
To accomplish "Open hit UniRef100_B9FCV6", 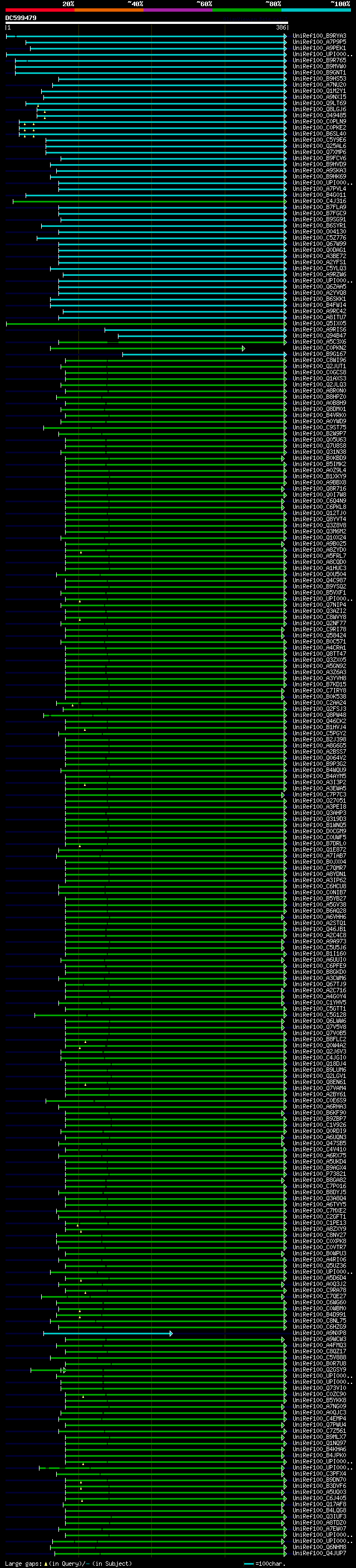I will 319,159.
